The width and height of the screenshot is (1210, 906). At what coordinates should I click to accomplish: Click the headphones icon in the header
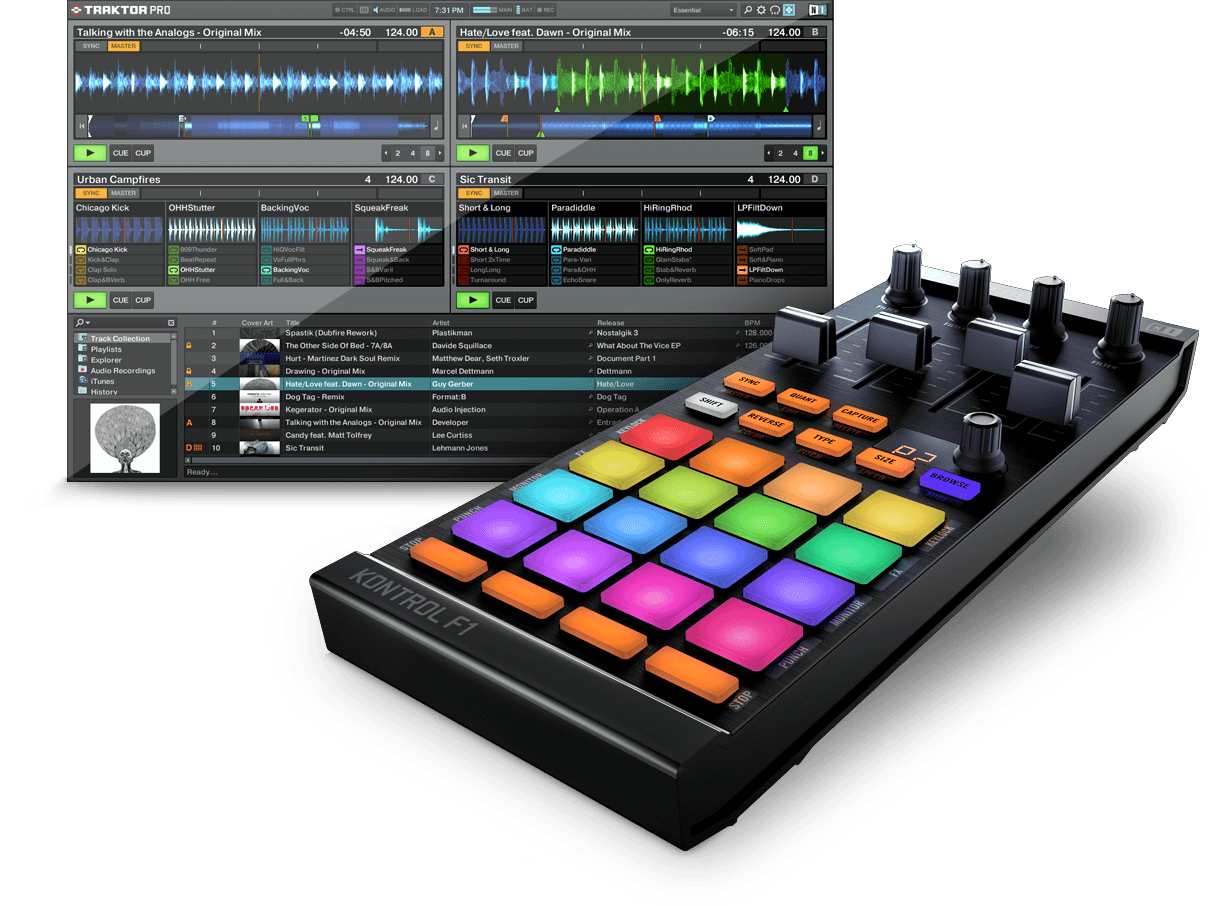point(775,10)
